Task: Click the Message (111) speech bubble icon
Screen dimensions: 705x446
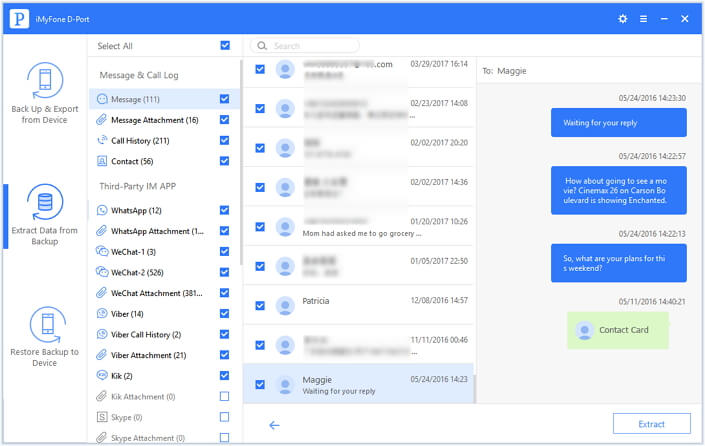Action: (x=103, y=99)
